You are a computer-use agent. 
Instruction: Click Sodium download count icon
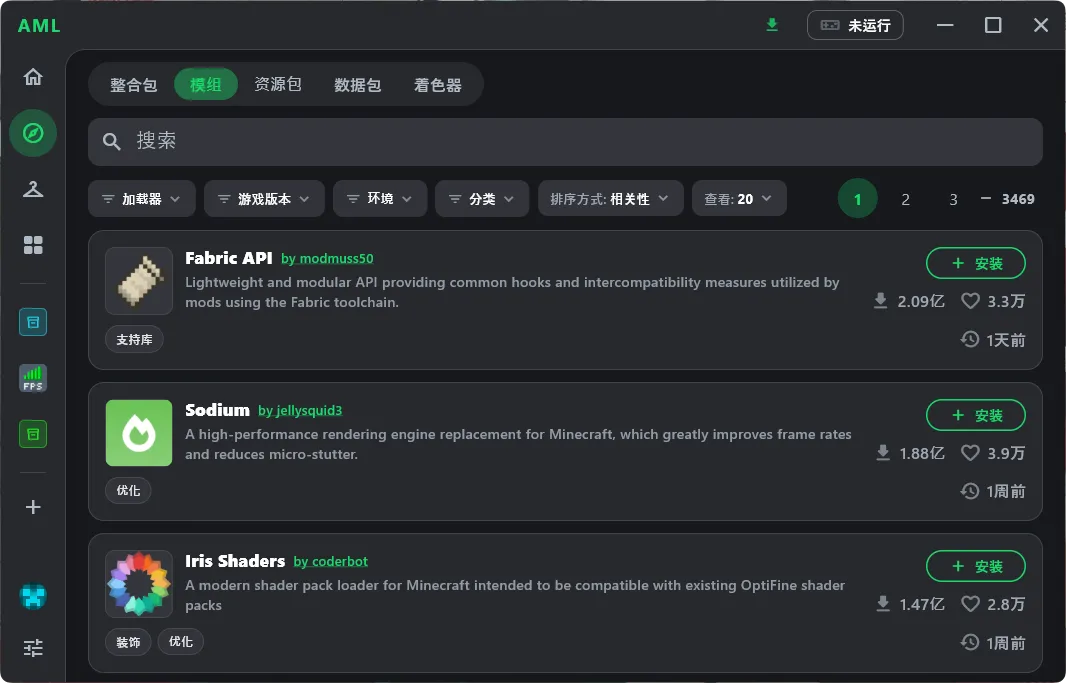pos(882,453)
